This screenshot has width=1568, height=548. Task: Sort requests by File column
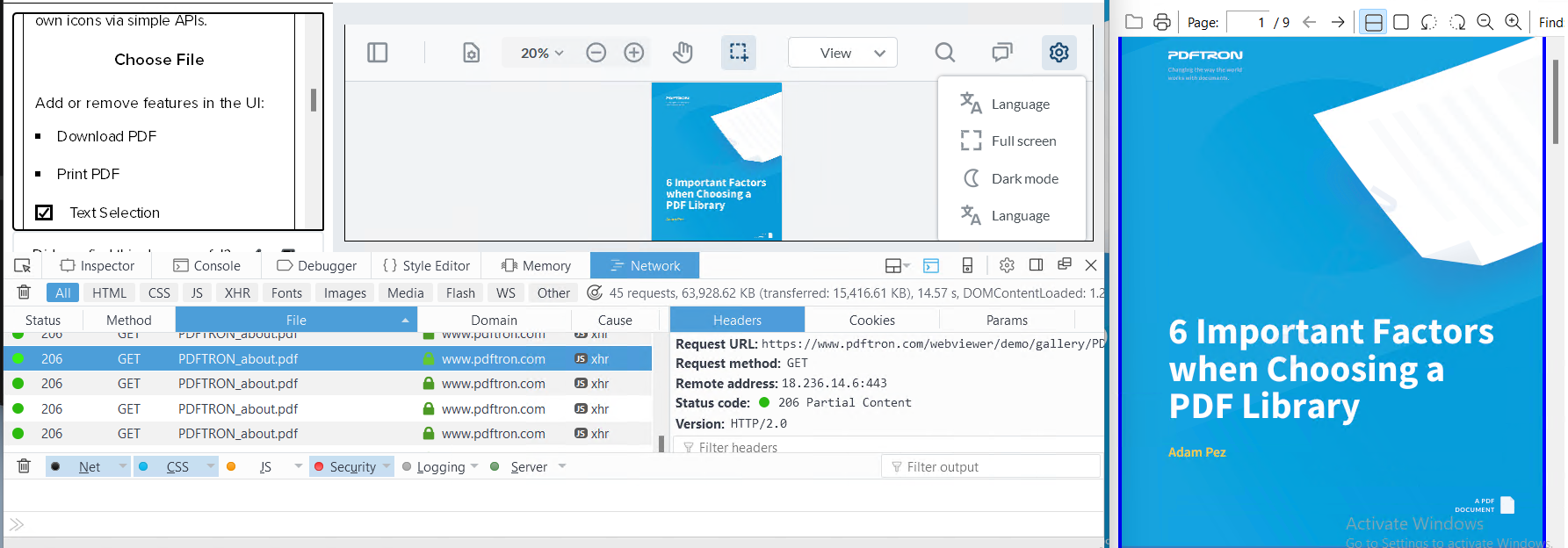(296, 320)
